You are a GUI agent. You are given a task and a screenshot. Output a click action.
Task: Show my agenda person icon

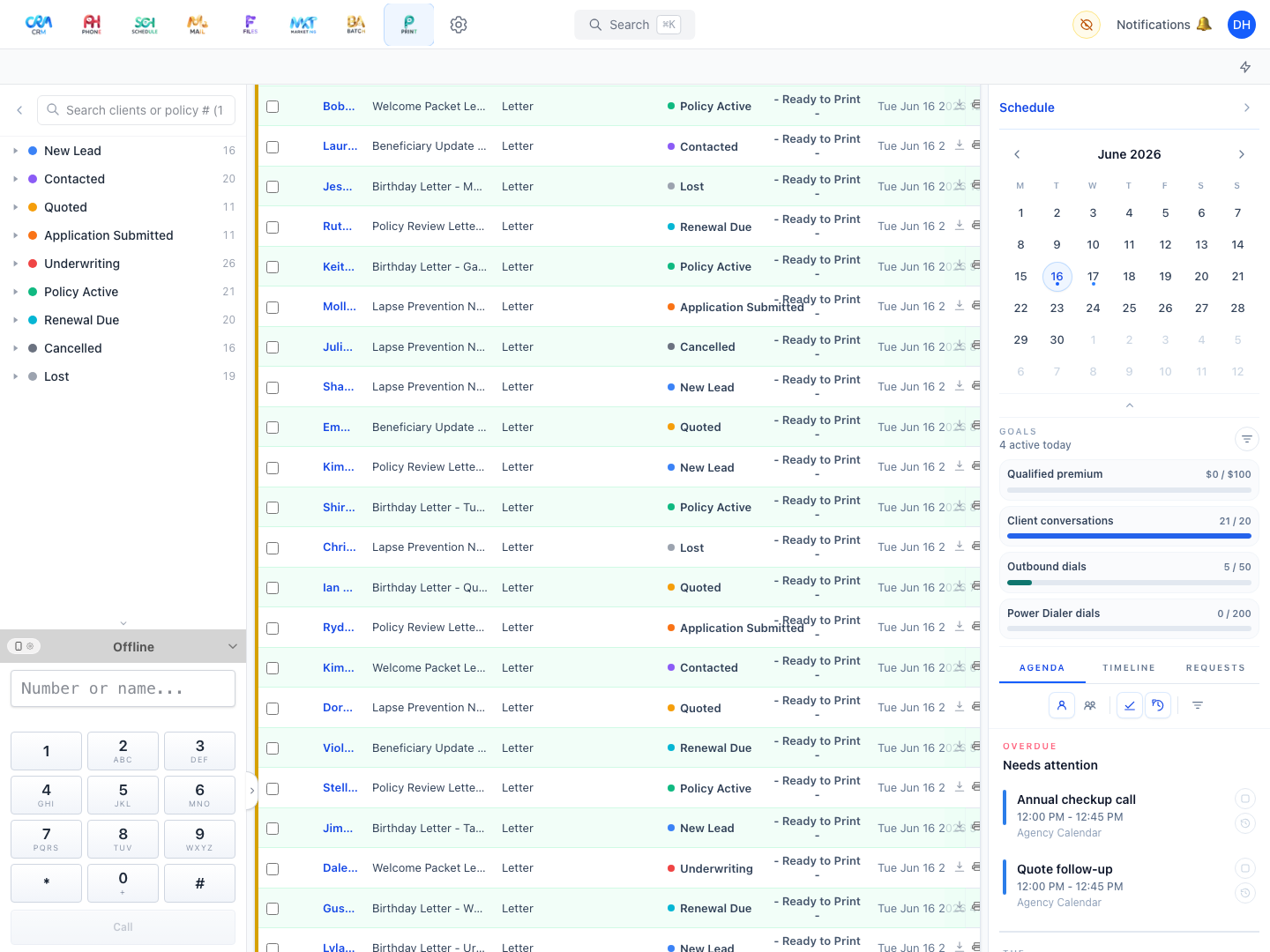pos(1062,705)
